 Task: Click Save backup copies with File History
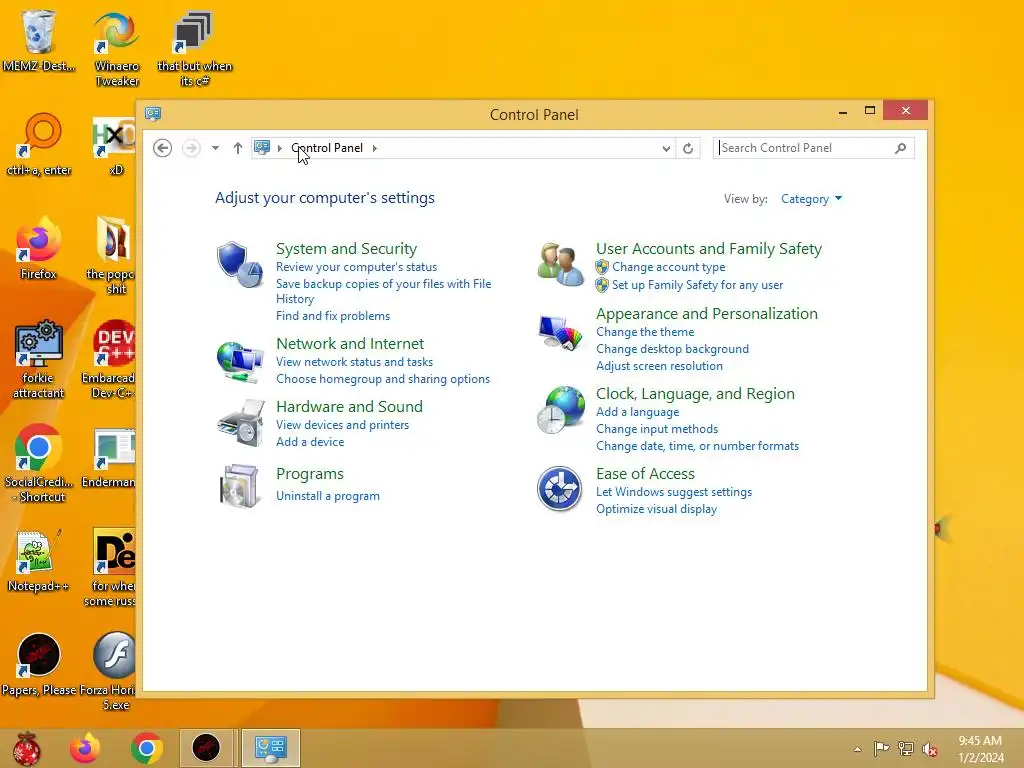click(x=383, y=291)
